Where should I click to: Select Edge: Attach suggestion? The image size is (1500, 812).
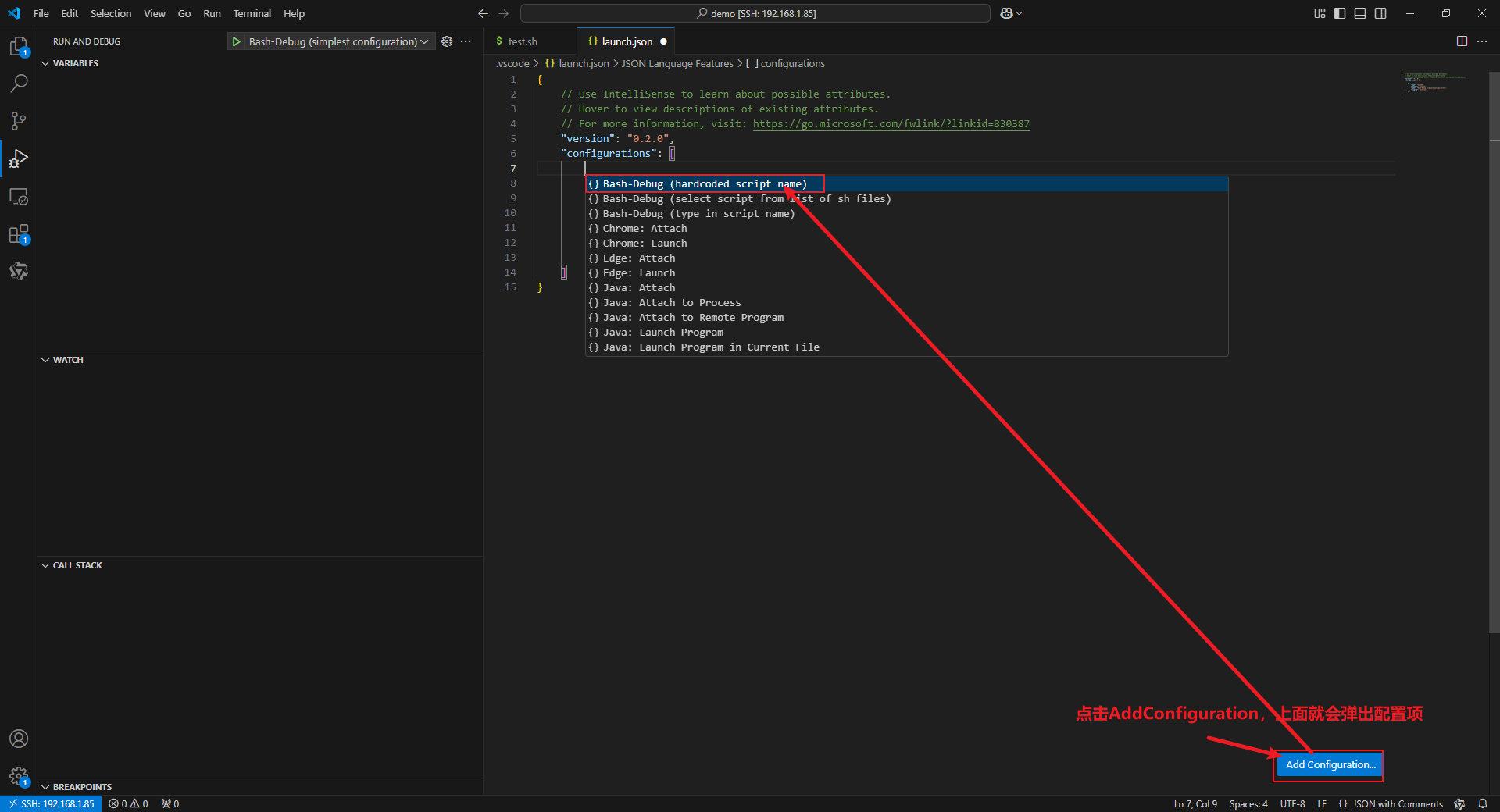point(907,258)
